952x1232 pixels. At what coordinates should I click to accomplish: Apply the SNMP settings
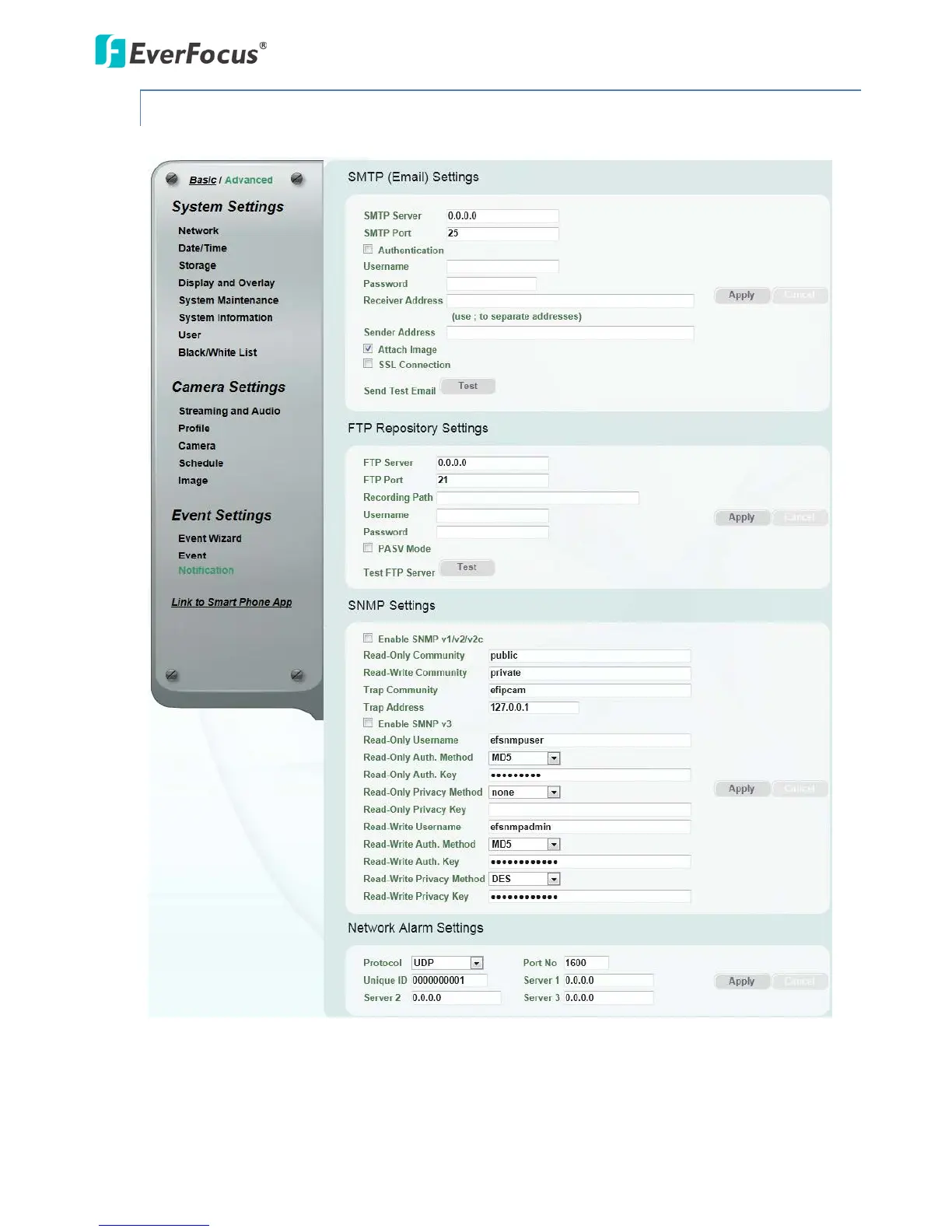742,789
